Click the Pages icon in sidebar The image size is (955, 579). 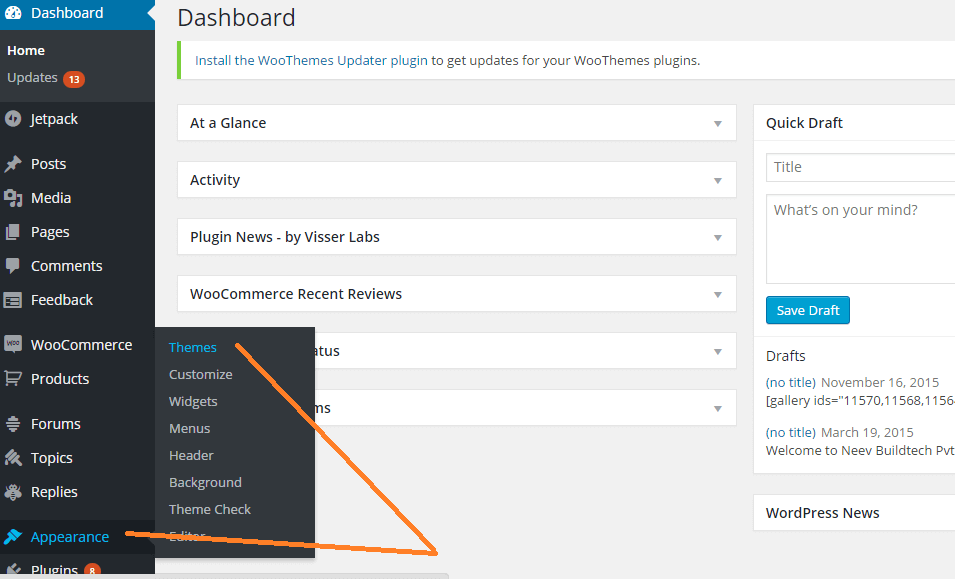13,232
